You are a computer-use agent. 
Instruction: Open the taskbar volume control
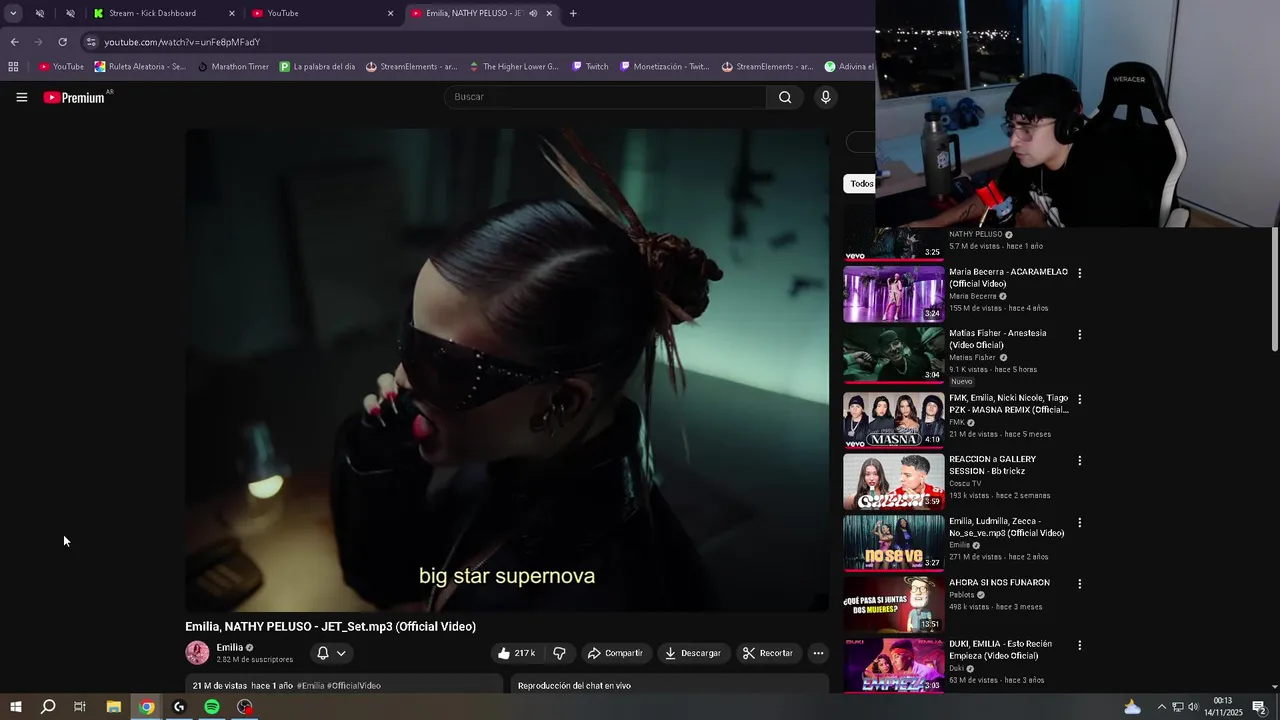point(1193,707)
